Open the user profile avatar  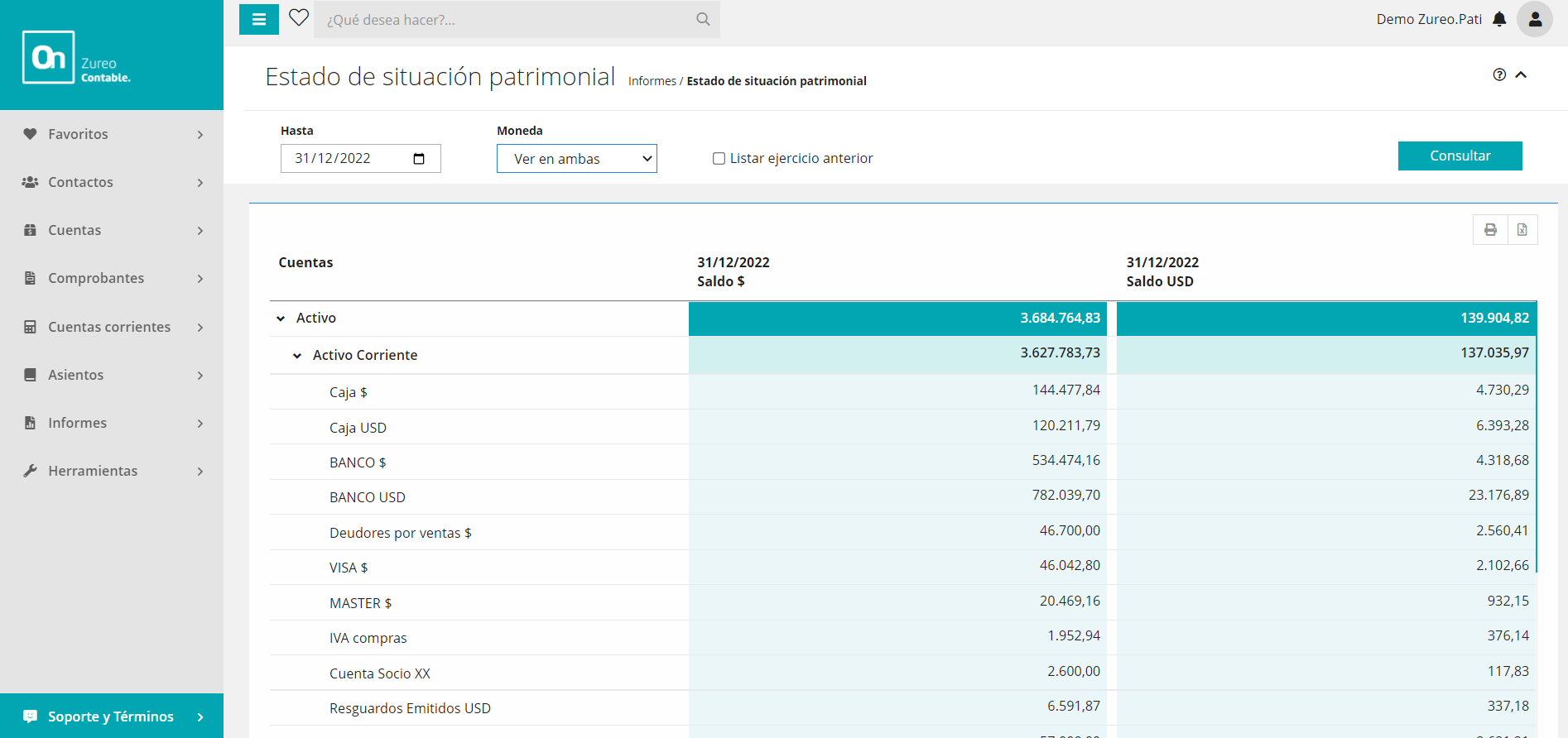point(1534,19)
